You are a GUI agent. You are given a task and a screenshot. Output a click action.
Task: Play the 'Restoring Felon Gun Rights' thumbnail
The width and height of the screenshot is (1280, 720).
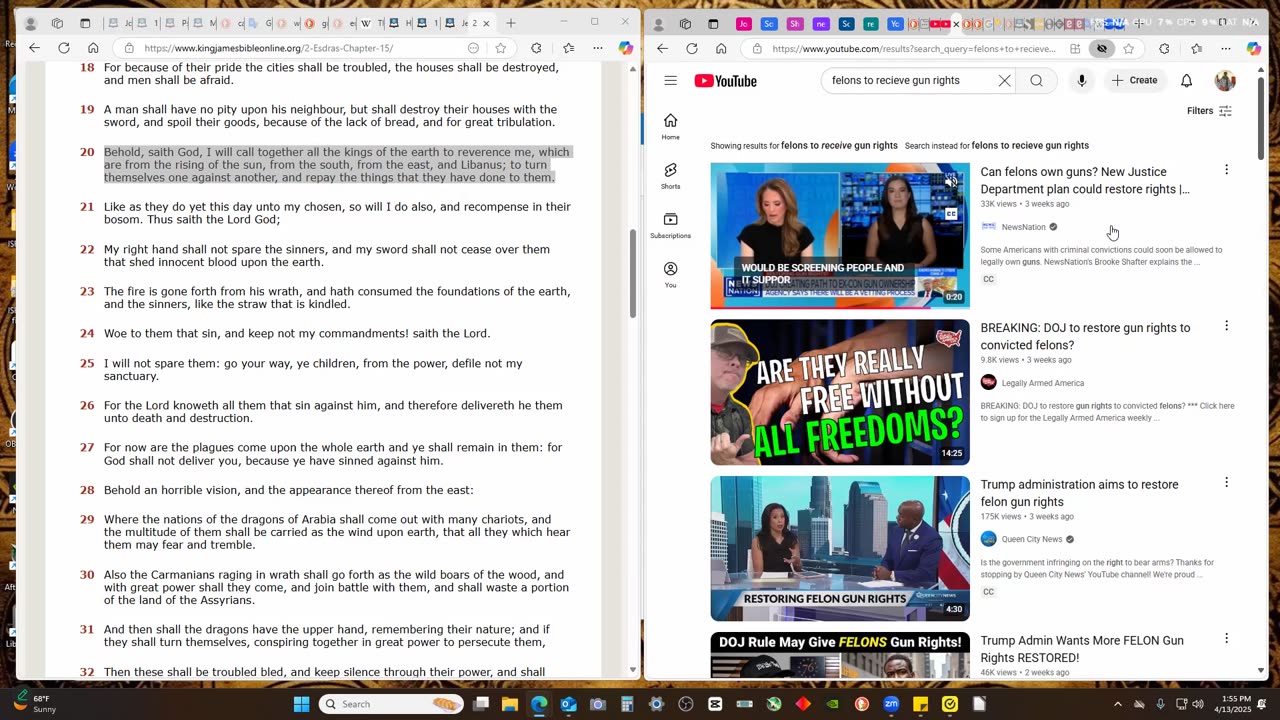pyautogui.click(x=840, y=548)
